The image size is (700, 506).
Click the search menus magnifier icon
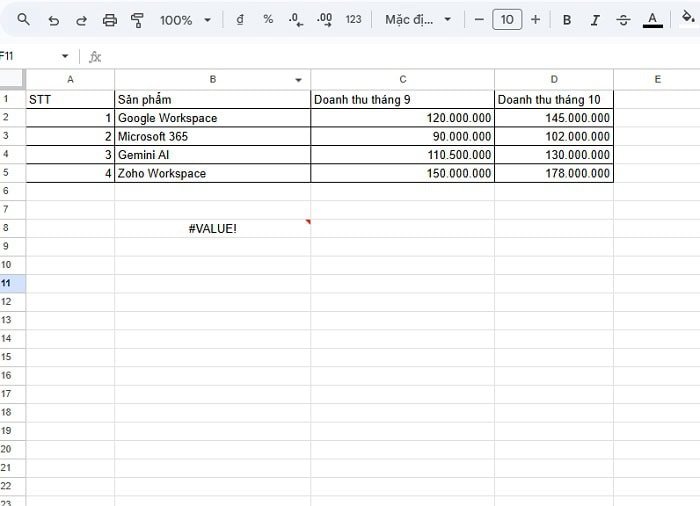23,20
